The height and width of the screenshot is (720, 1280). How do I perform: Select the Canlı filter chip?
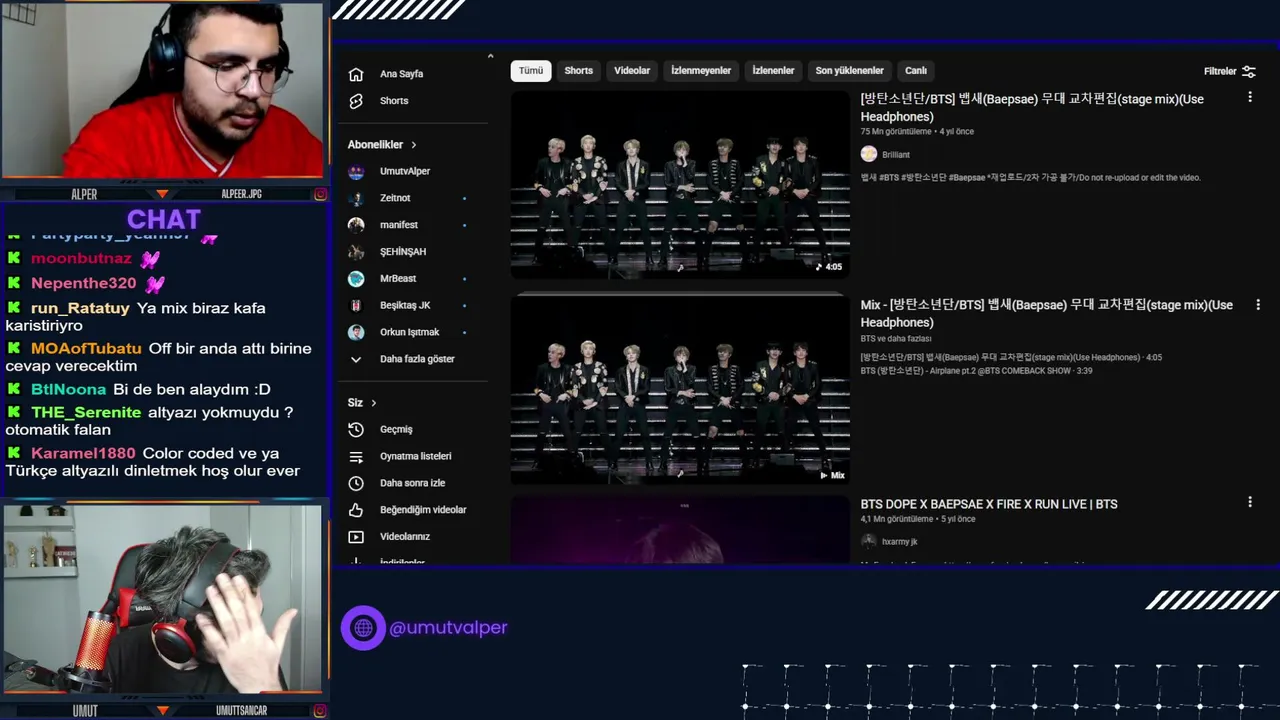click(916, 71)
